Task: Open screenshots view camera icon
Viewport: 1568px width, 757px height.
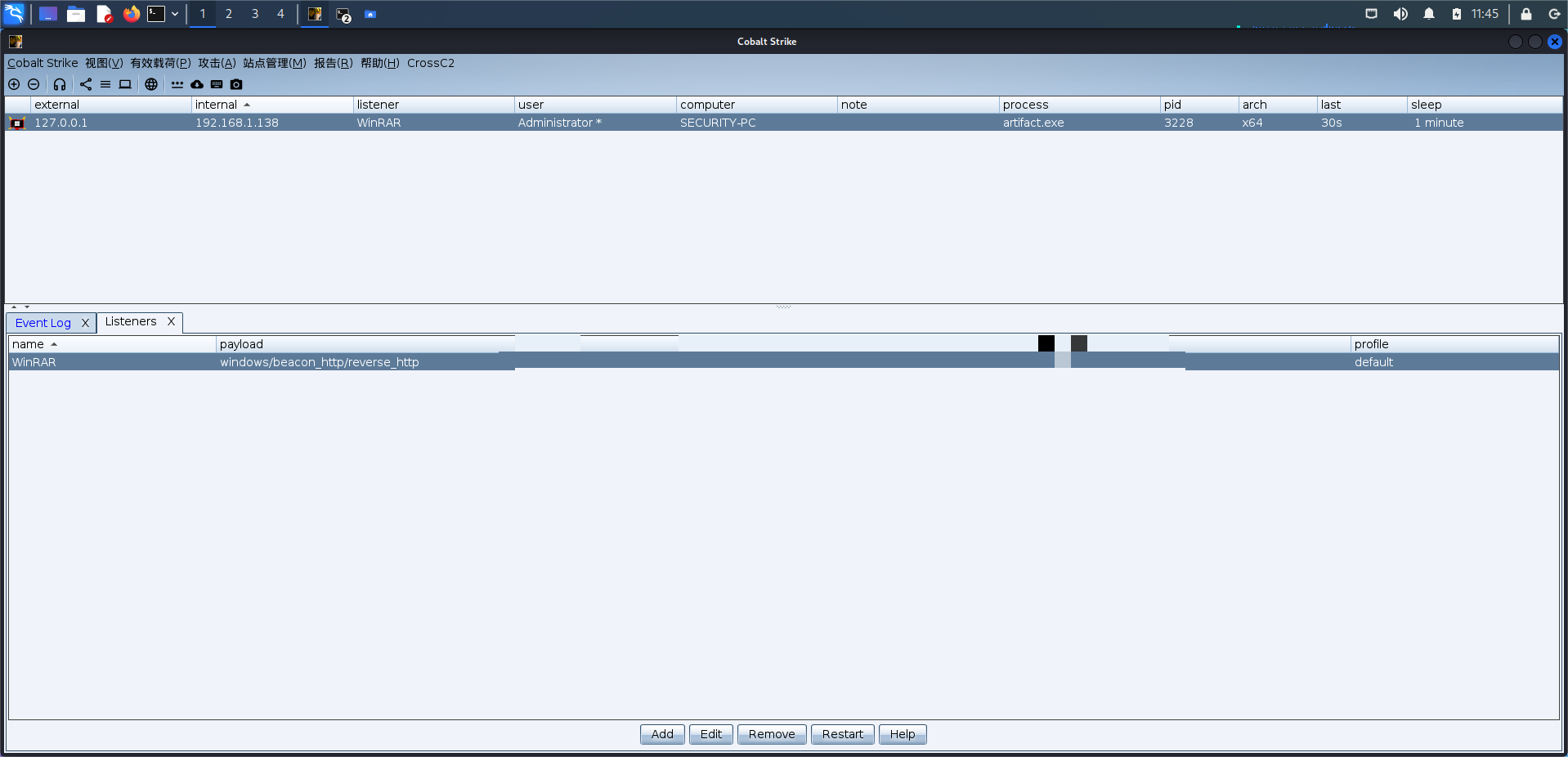Action: click(236, 84)
